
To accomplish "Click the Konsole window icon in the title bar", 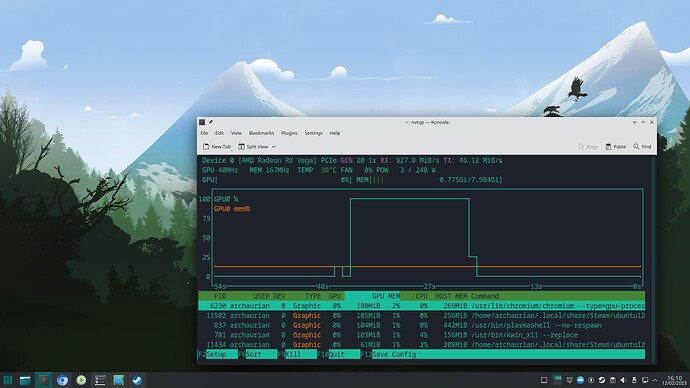I will [x=202, y=122].
